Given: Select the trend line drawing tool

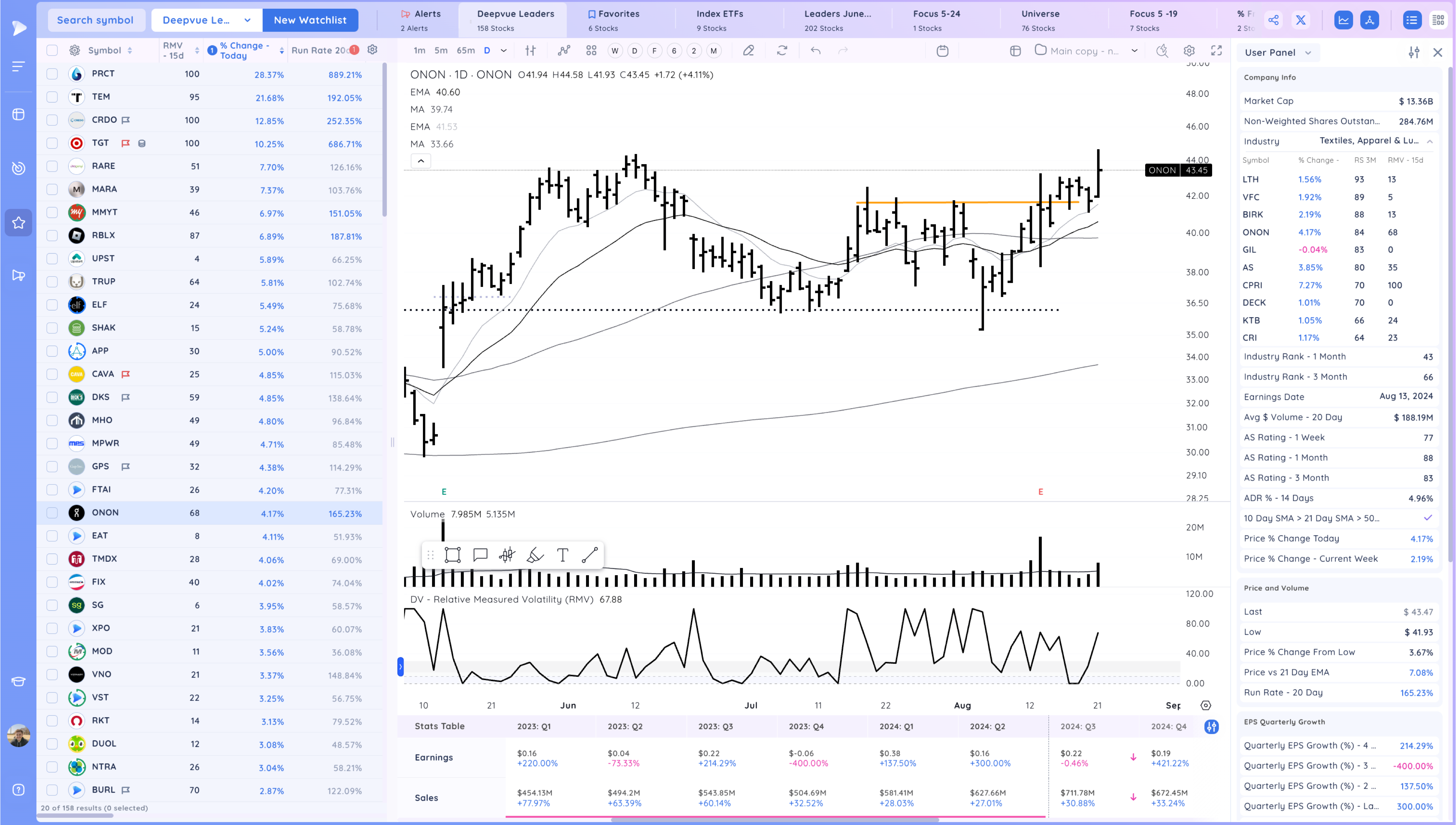Looking at the screenshot, I should 590,555.
